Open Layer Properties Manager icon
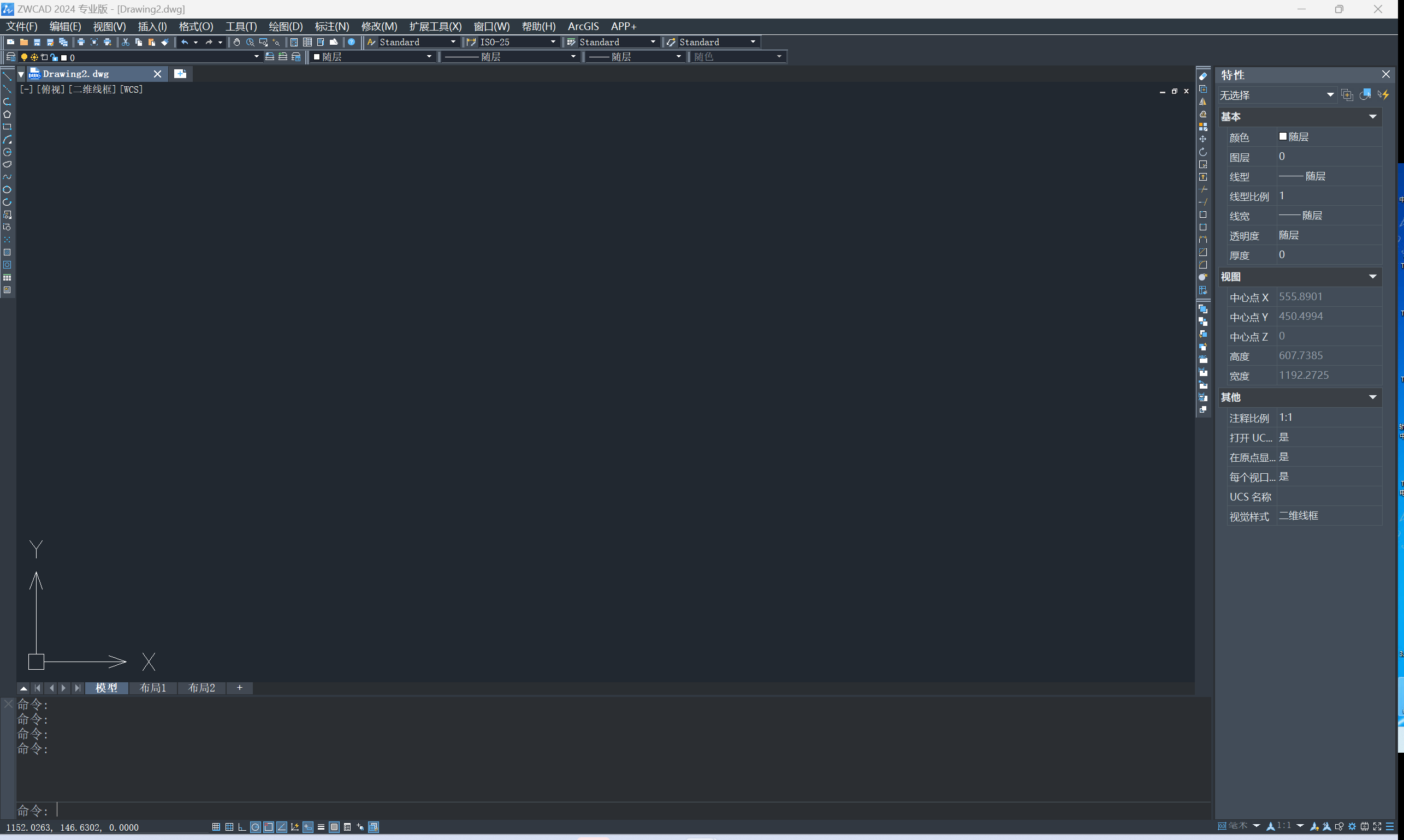 pyautogui.click(x=11, y=57)
